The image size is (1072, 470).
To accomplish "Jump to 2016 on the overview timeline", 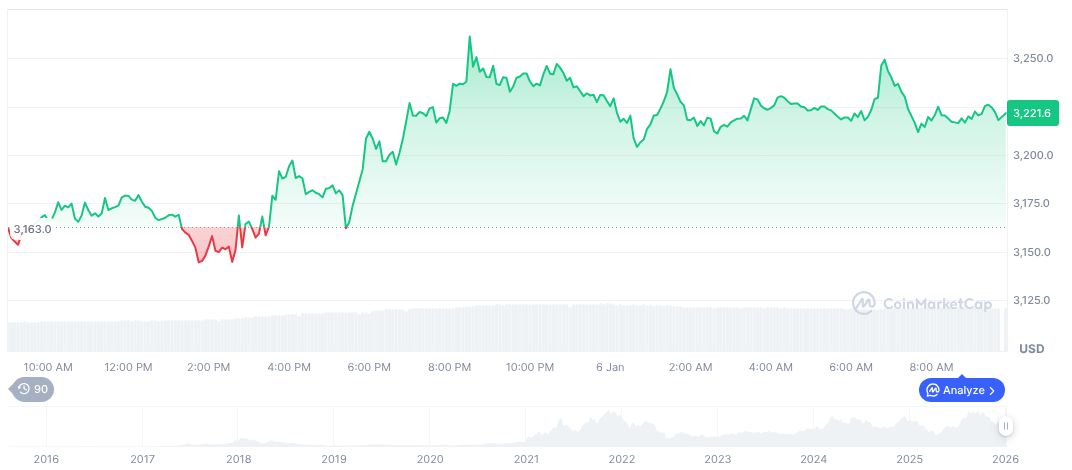I will click(x=46, y=459).
